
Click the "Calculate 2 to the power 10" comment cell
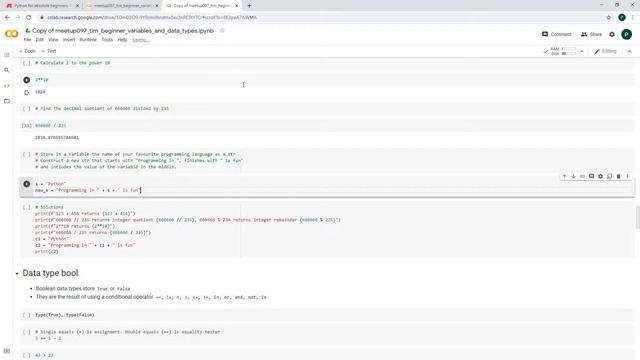tap(327, 63)
